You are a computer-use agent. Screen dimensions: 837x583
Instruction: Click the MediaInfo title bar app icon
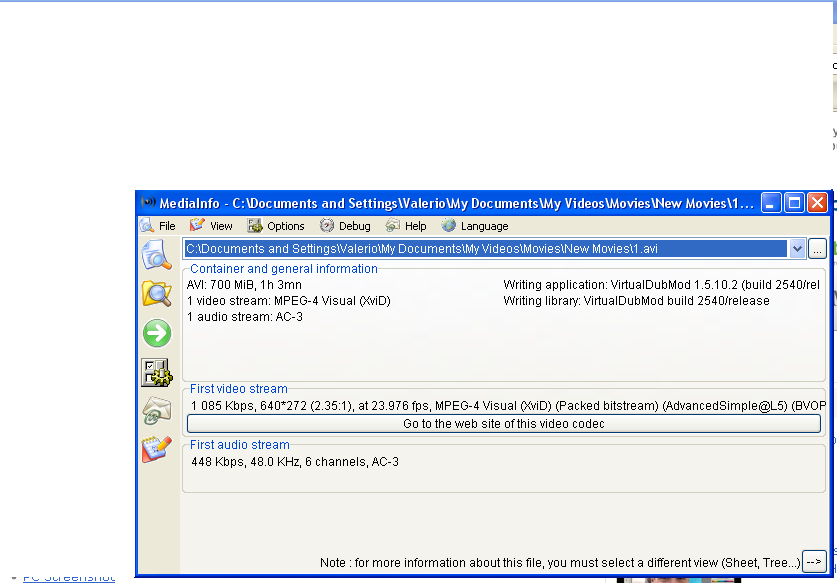coord(148,203)
